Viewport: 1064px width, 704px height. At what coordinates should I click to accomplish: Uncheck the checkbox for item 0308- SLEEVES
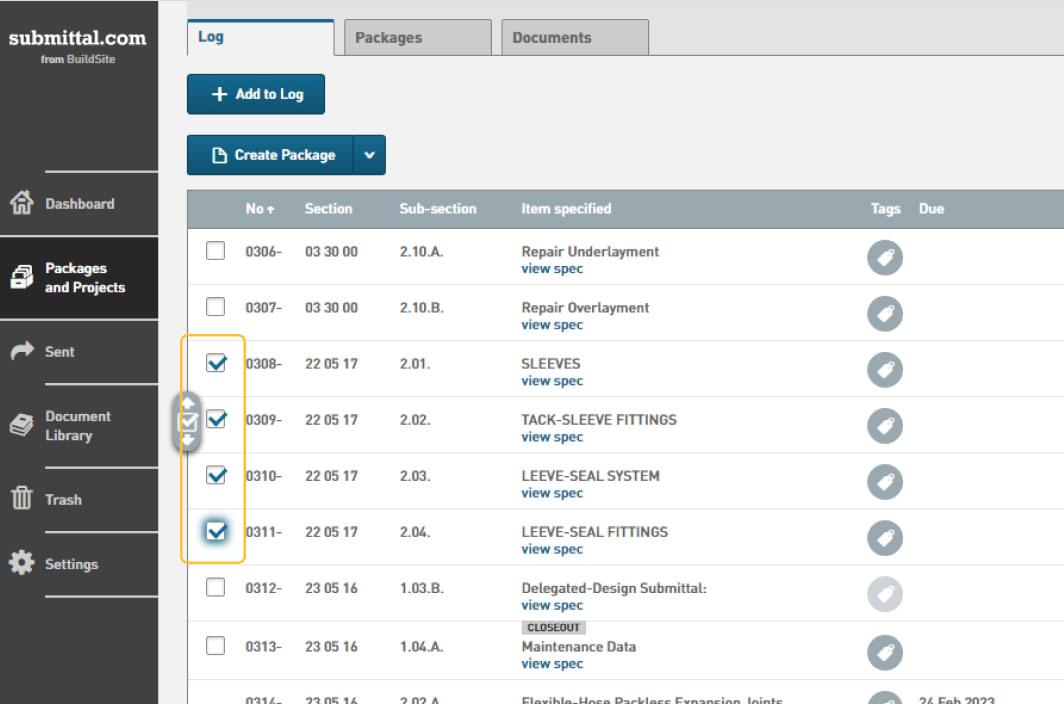[216, 363]
